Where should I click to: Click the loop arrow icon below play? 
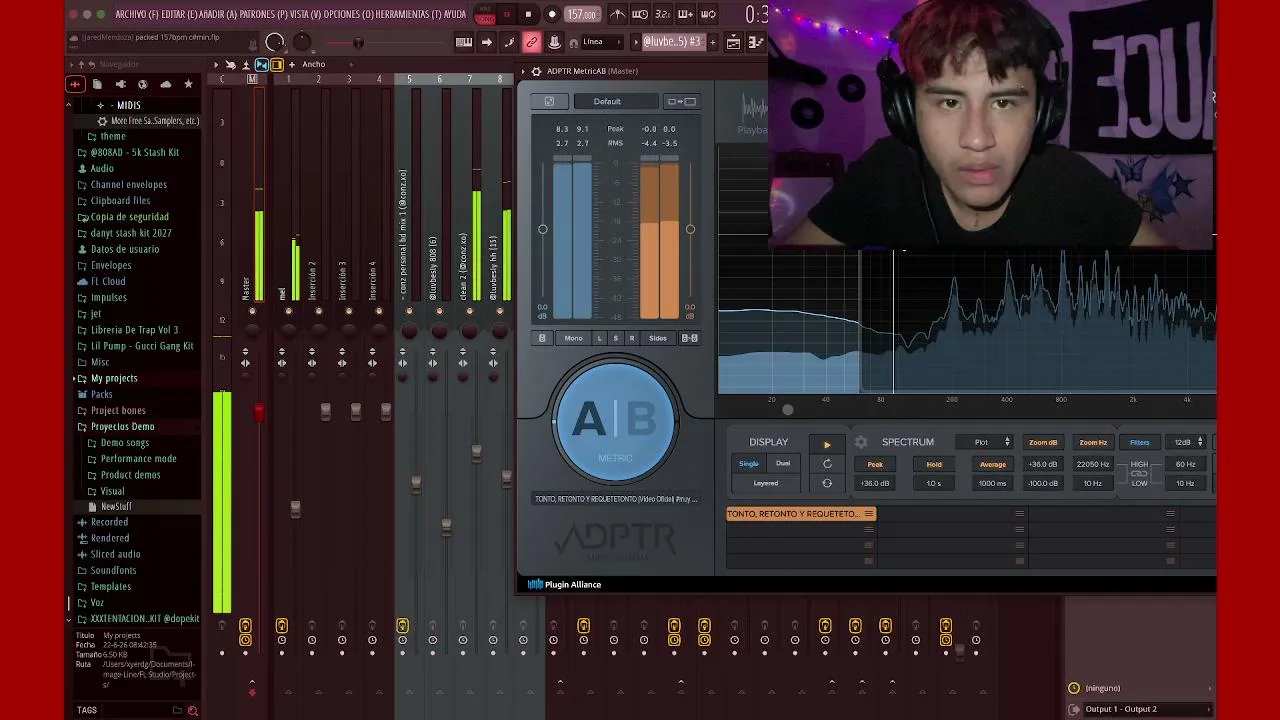(827, 464)
